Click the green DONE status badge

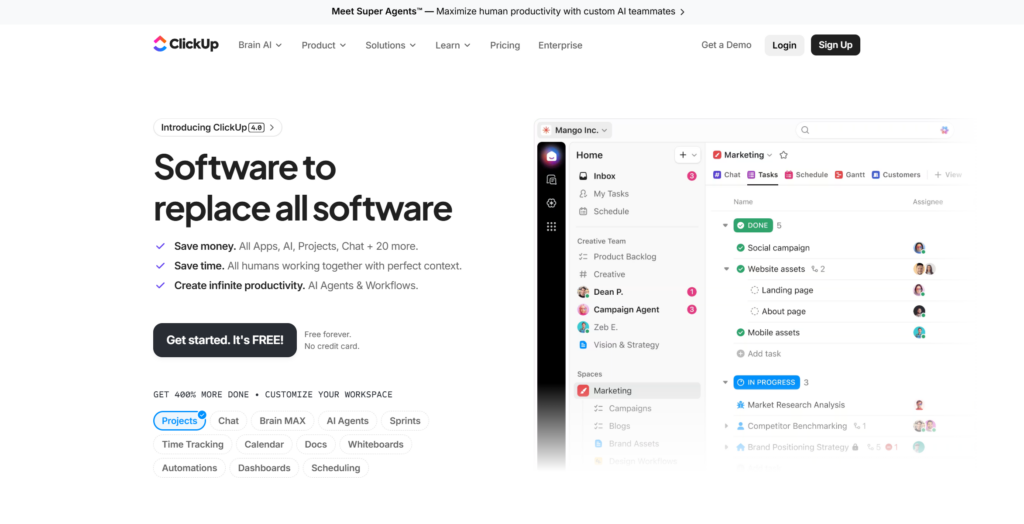tap(753, 225)
